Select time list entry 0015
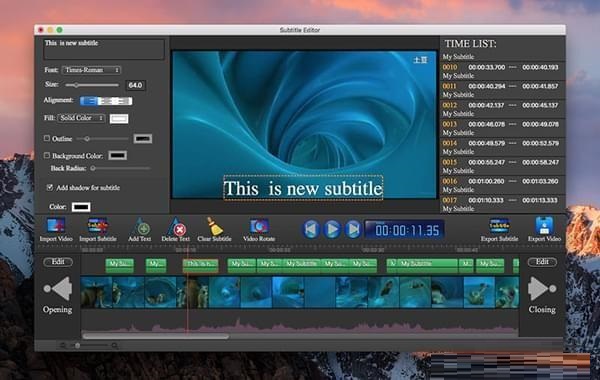 (x=502, y=166)
